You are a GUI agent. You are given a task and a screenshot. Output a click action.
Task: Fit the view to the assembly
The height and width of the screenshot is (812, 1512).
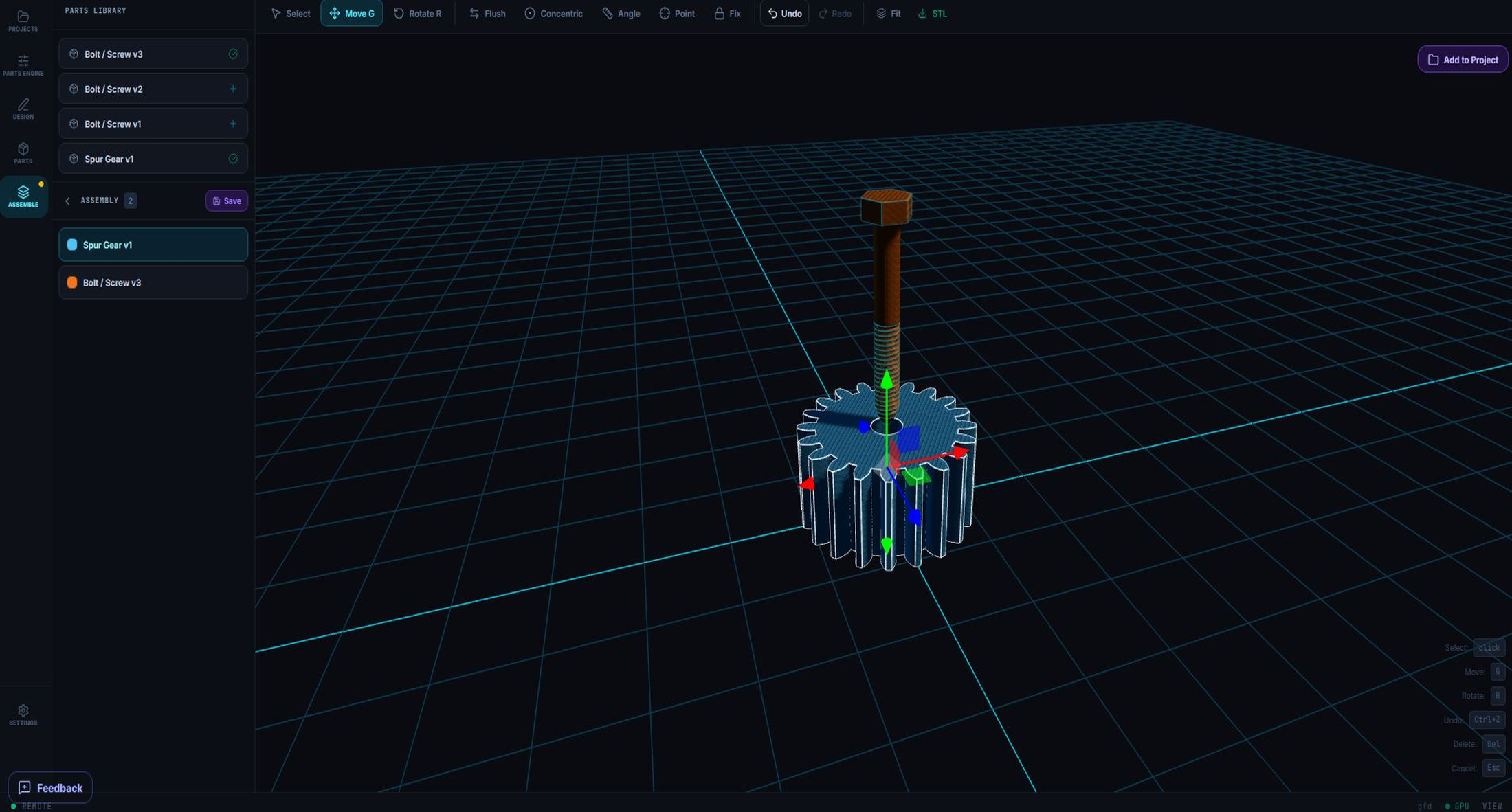(888, 14)
